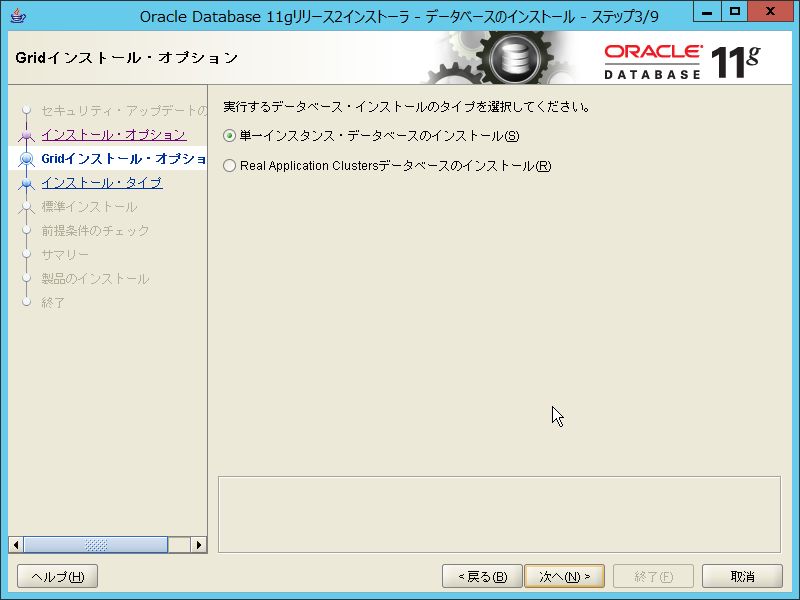Screen dimensions: 800x600
Task: Close the Oracle installer window
Action: [770, 13]
